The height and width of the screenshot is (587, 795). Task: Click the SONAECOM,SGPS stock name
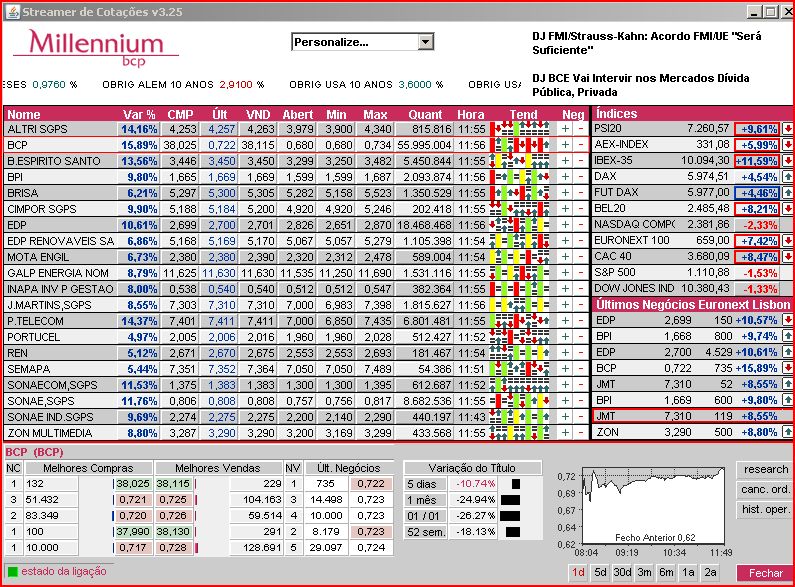click(52, 385)
